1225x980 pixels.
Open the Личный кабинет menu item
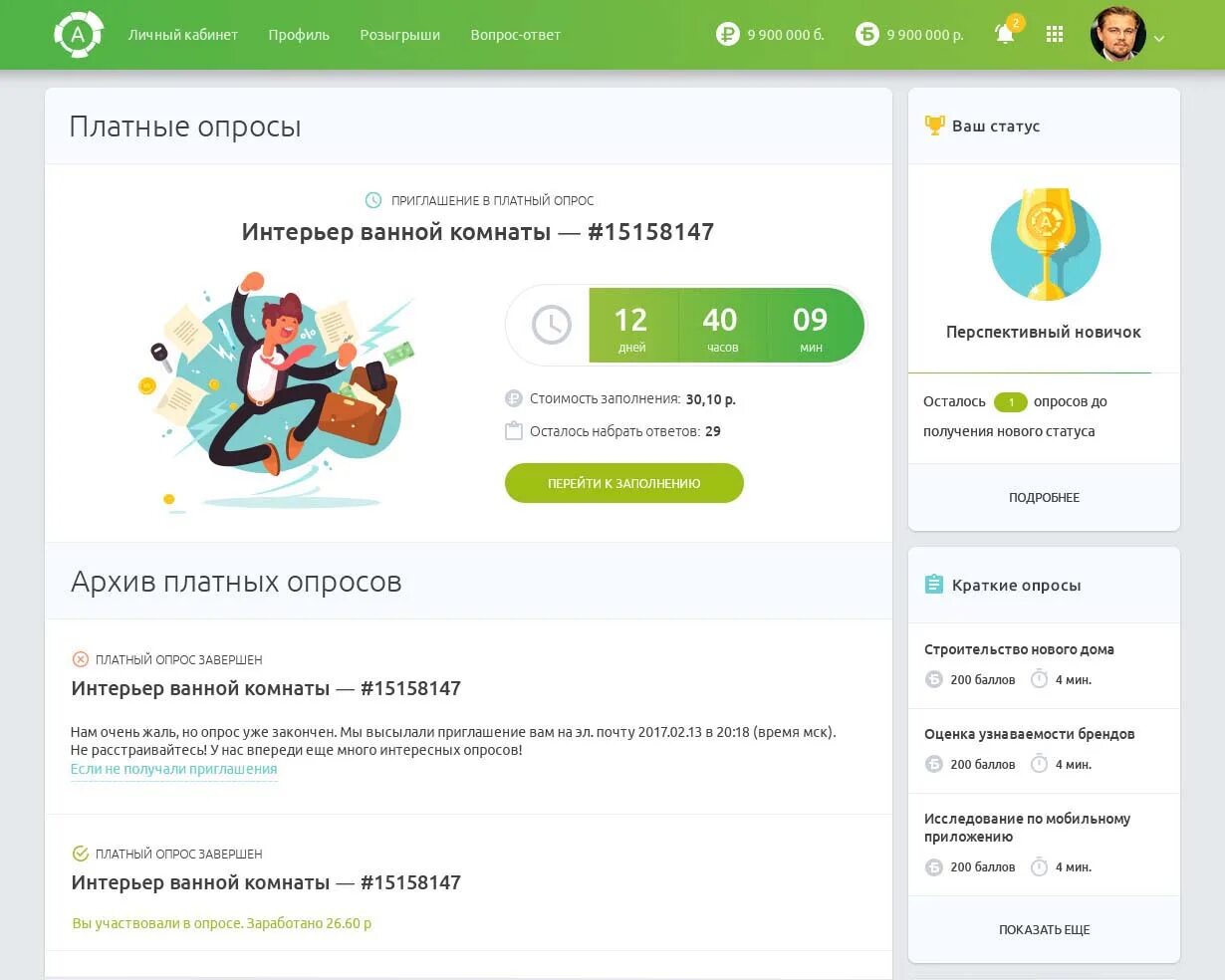pos(183,35)
